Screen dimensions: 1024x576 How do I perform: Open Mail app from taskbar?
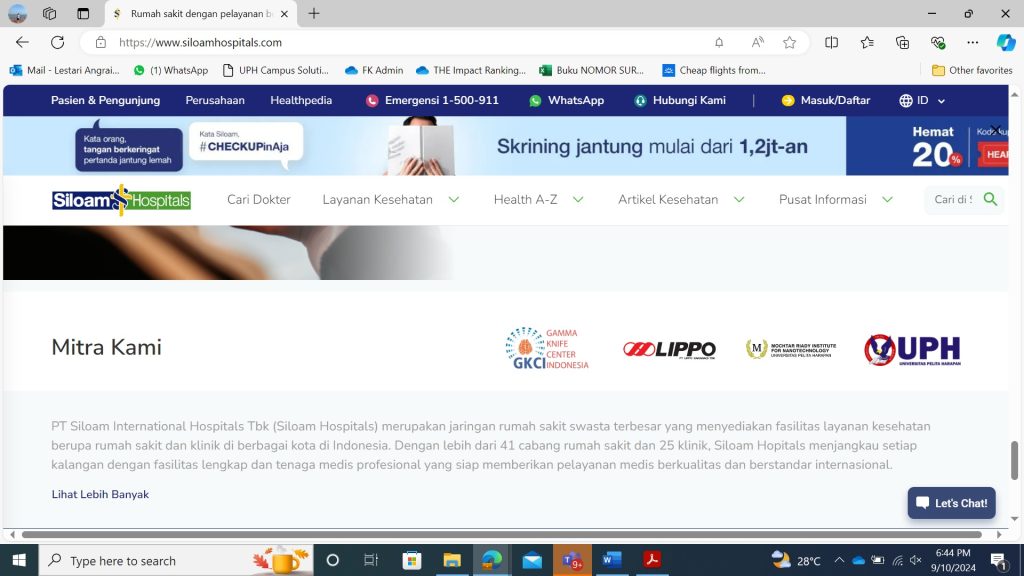point(532,560)
